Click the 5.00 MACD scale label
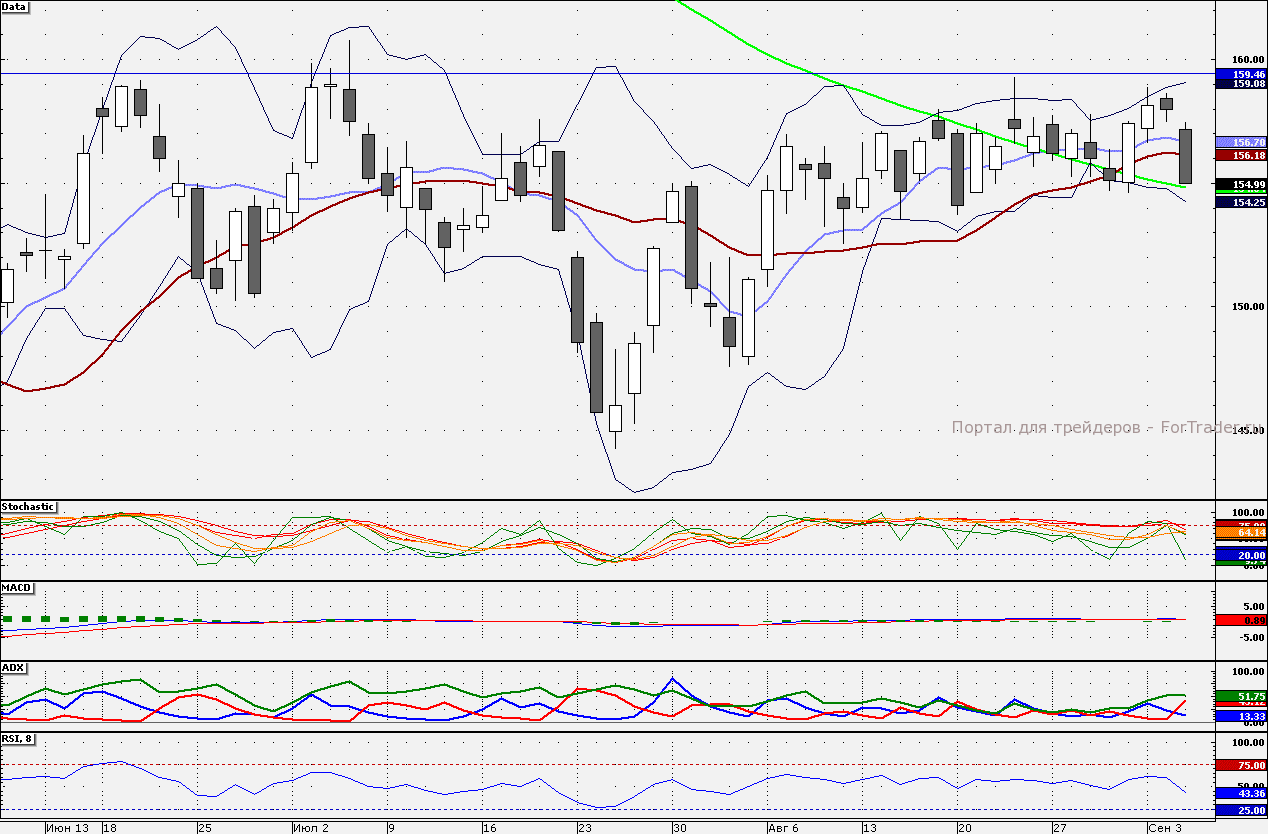 [1253, 606]
